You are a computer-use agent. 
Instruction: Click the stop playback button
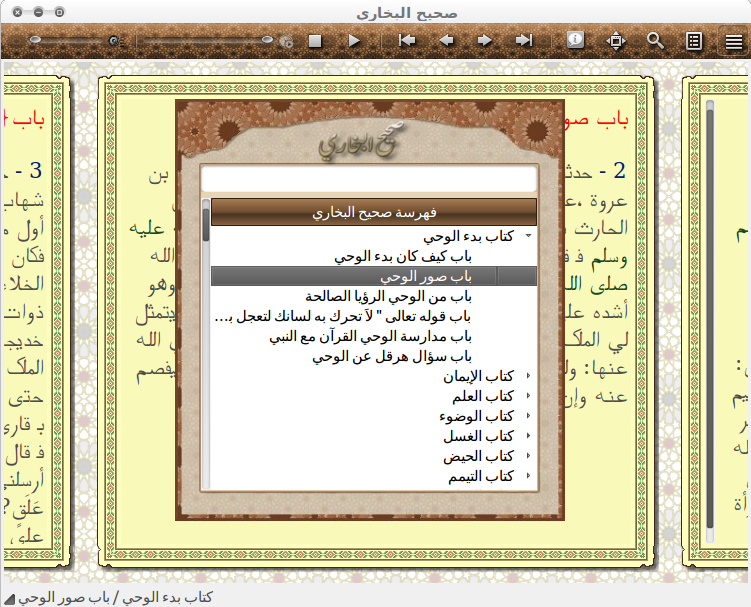315,41
